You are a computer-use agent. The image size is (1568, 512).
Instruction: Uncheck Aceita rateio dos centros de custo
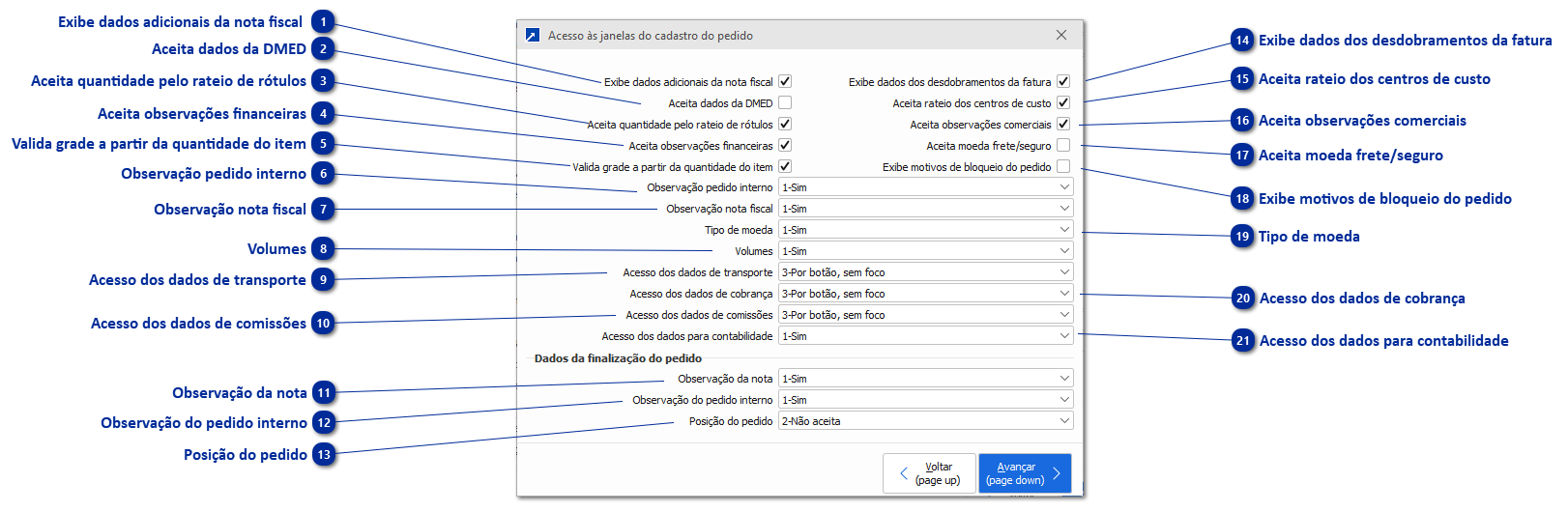1063,103
